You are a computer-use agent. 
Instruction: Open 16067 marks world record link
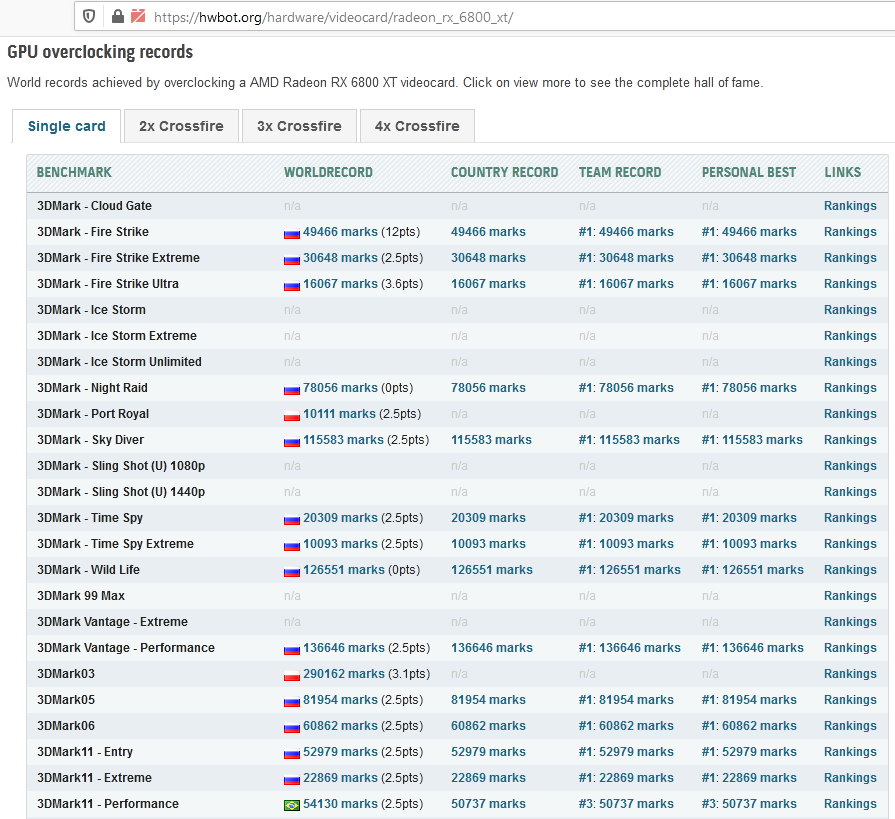pyautogui.click(x=340, y=284)
